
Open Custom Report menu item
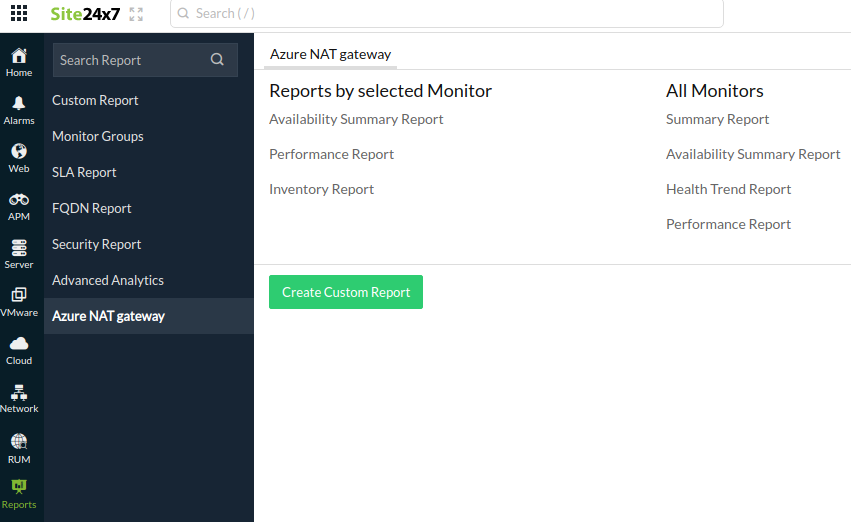95,100
